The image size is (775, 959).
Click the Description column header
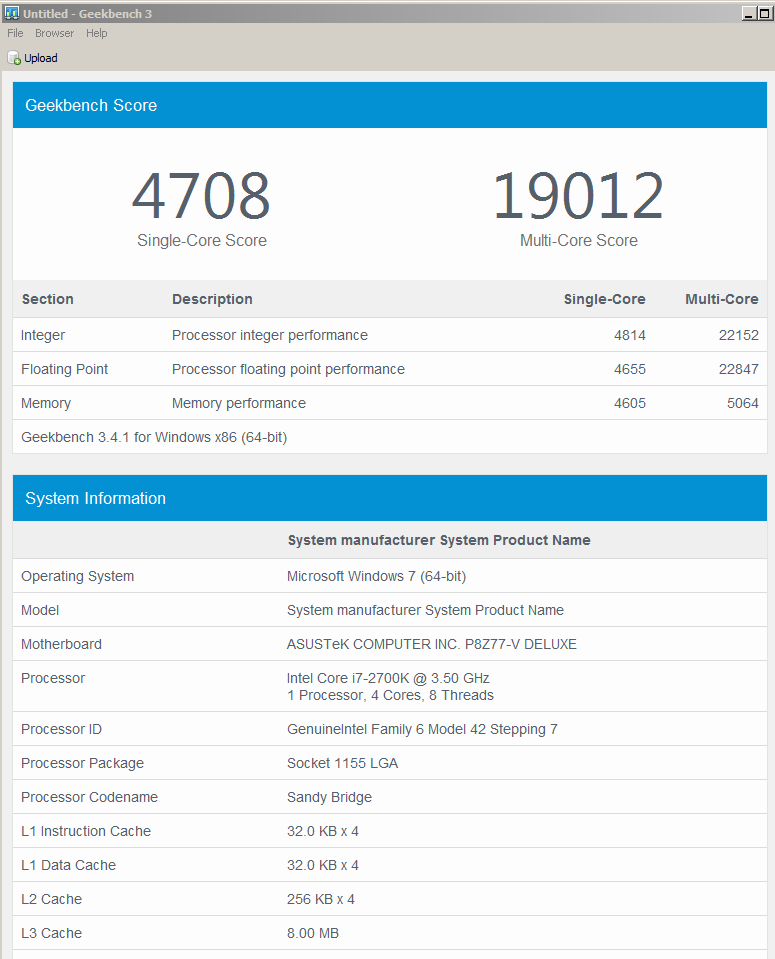coord(212,299)
